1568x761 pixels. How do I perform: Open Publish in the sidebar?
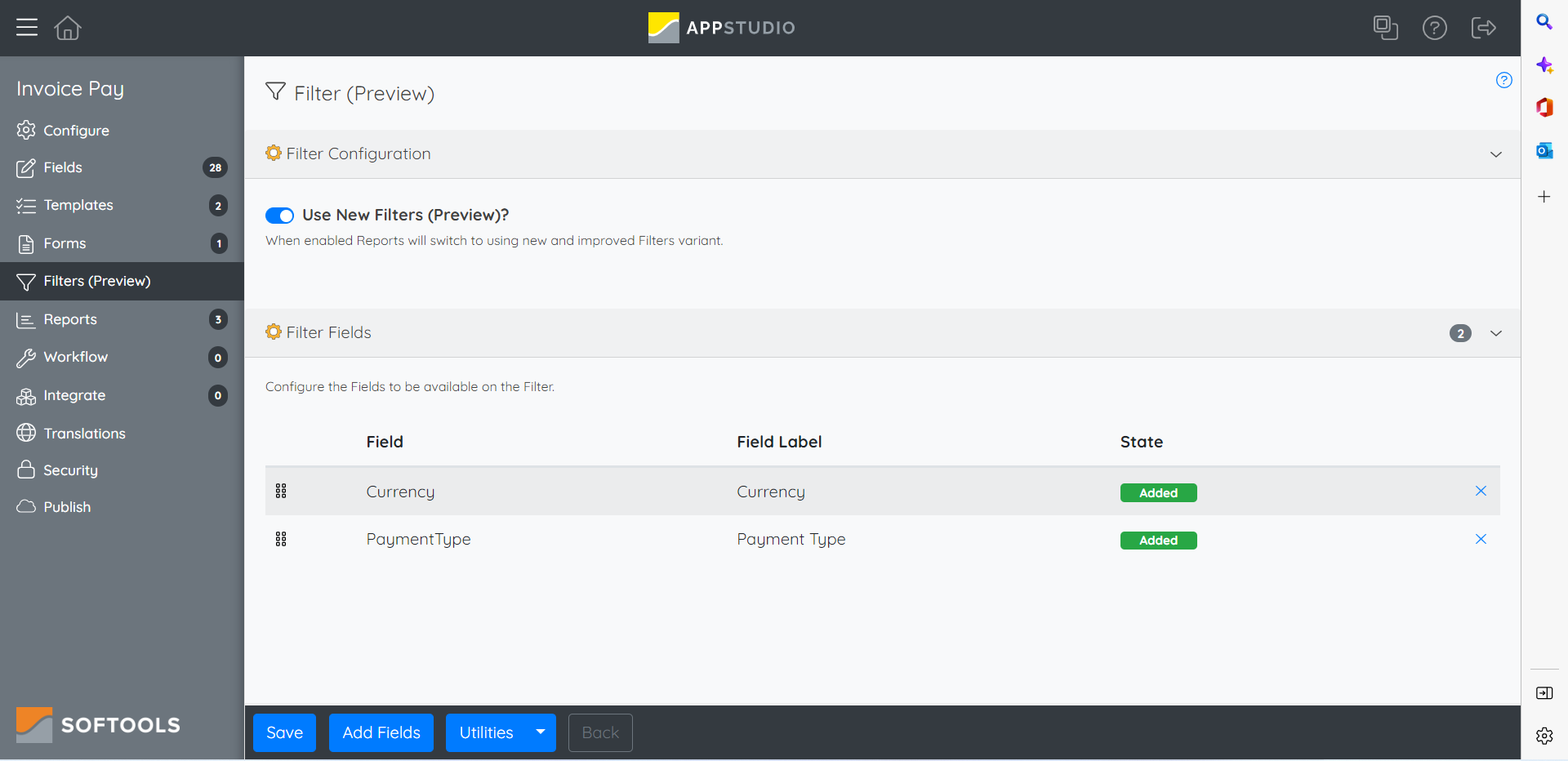pos(122,507)
